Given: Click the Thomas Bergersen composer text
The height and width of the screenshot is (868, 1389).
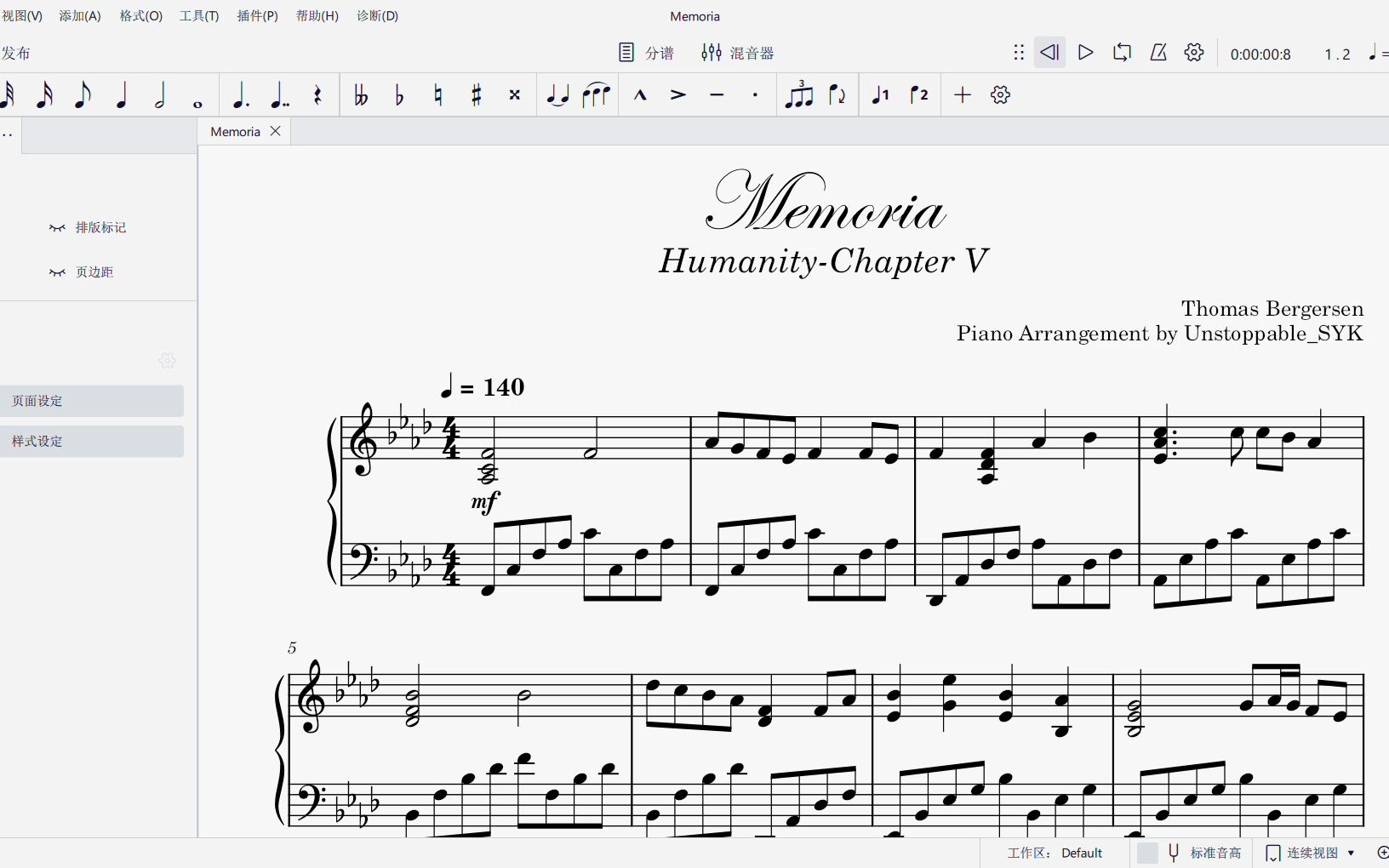Looking at the screenshot, I should [x=1272, y=308].
